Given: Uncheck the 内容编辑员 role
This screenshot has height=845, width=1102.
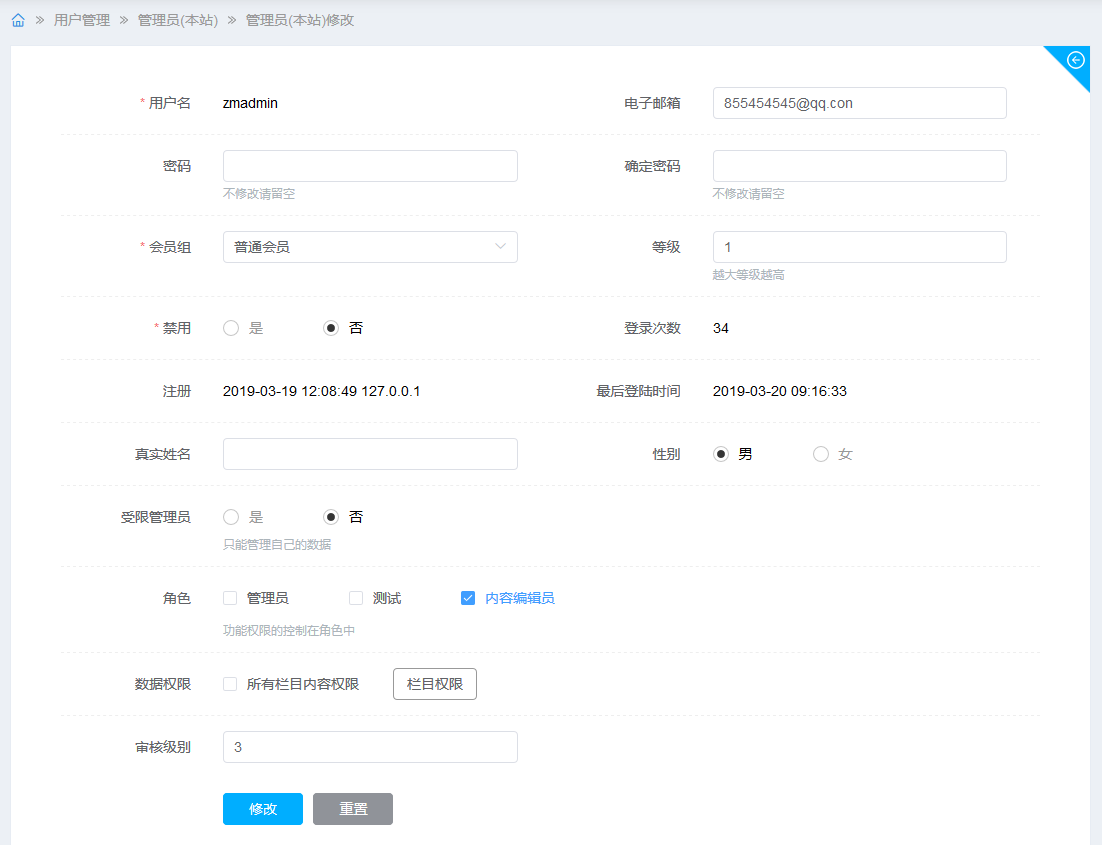Looking at the screenshot, I should pyautogui.click(x=468, y=598).
